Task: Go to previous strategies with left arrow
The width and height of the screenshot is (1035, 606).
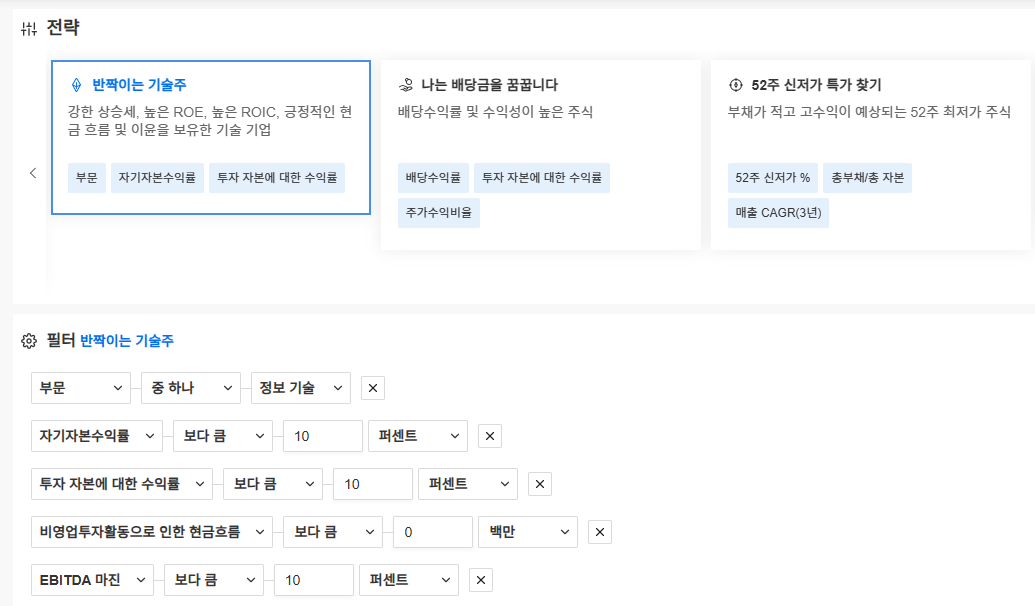Action: 33,173
